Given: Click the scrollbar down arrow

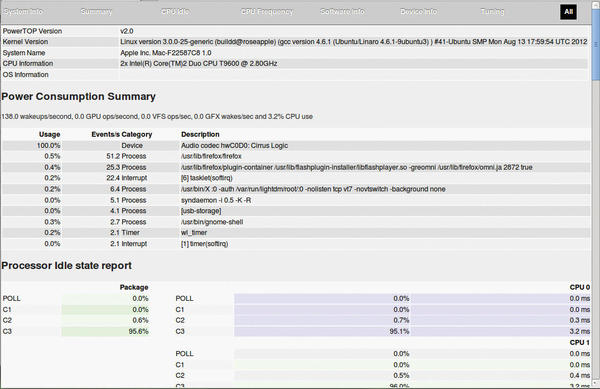Looking at the screenshot, I should click(596, 383).
